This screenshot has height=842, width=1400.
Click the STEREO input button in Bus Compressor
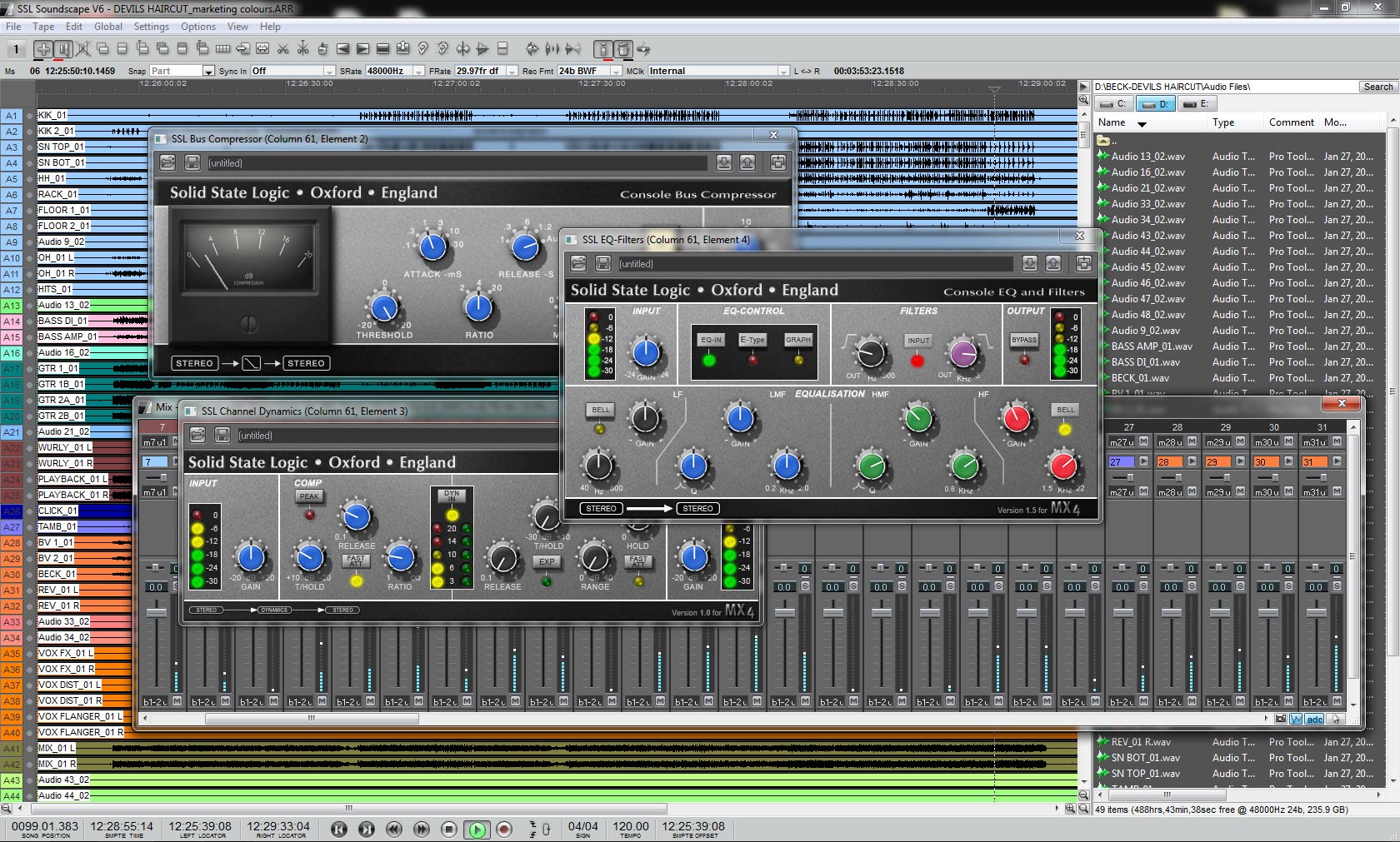point(195,363)
